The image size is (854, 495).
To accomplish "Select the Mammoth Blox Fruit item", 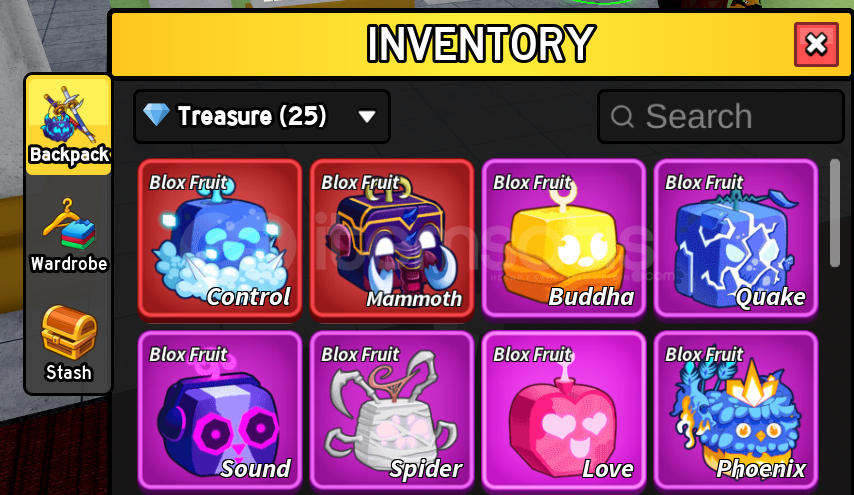I will pyautogui.click(x=392, y=238).
